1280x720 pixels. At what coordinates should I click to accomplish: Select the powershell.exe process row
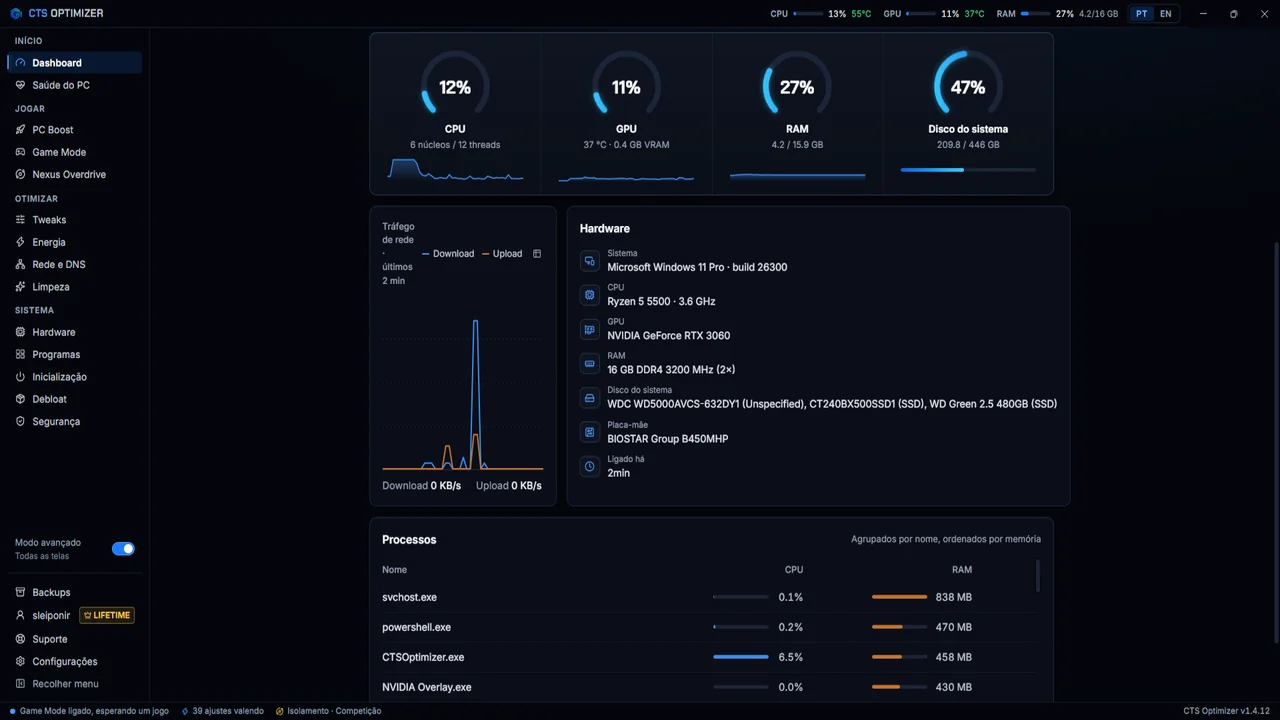tap(706, 627)
